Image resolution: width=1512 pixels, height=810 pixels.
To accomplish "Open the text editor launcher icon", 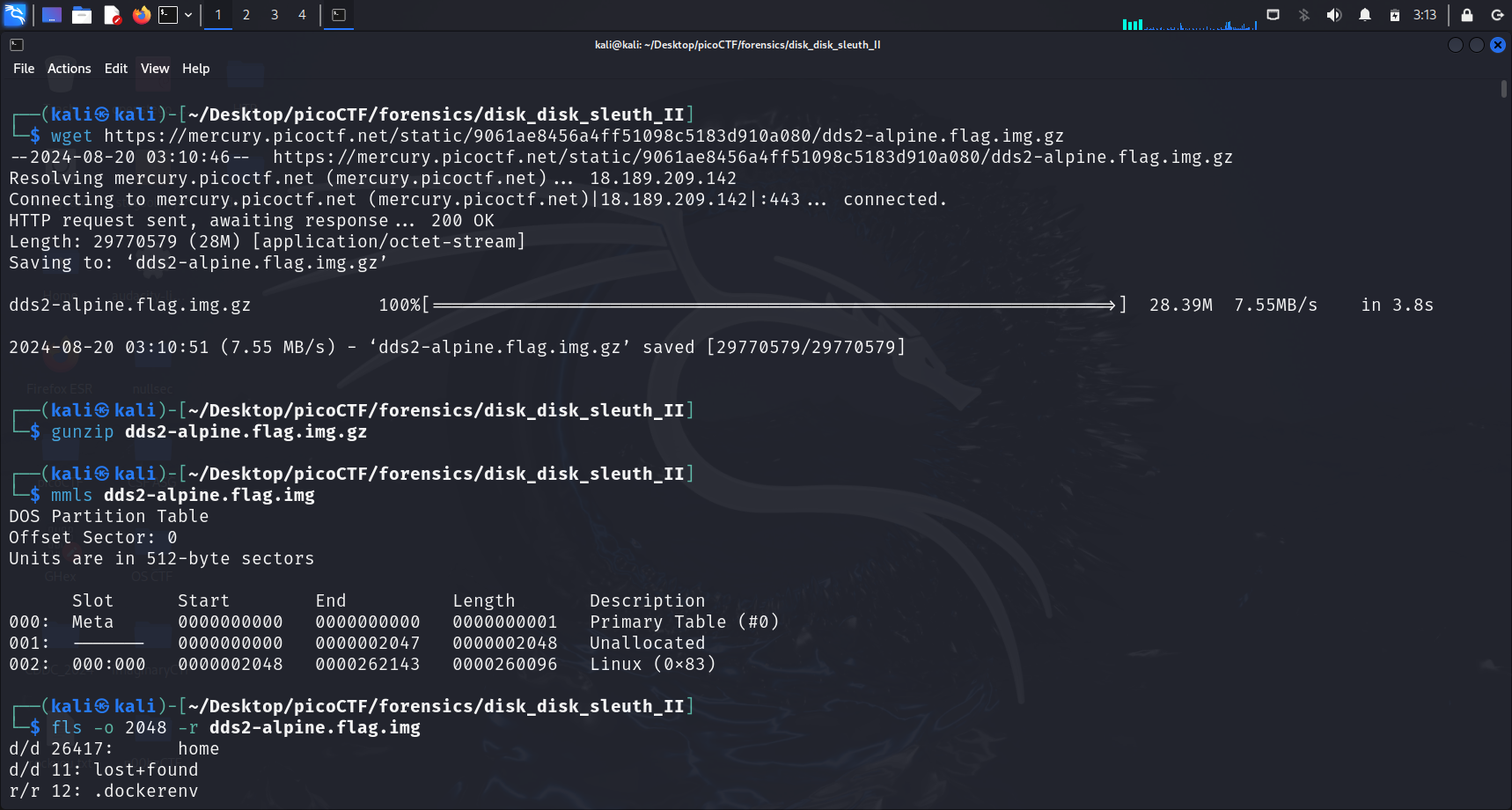I will [x=112, y=15].
